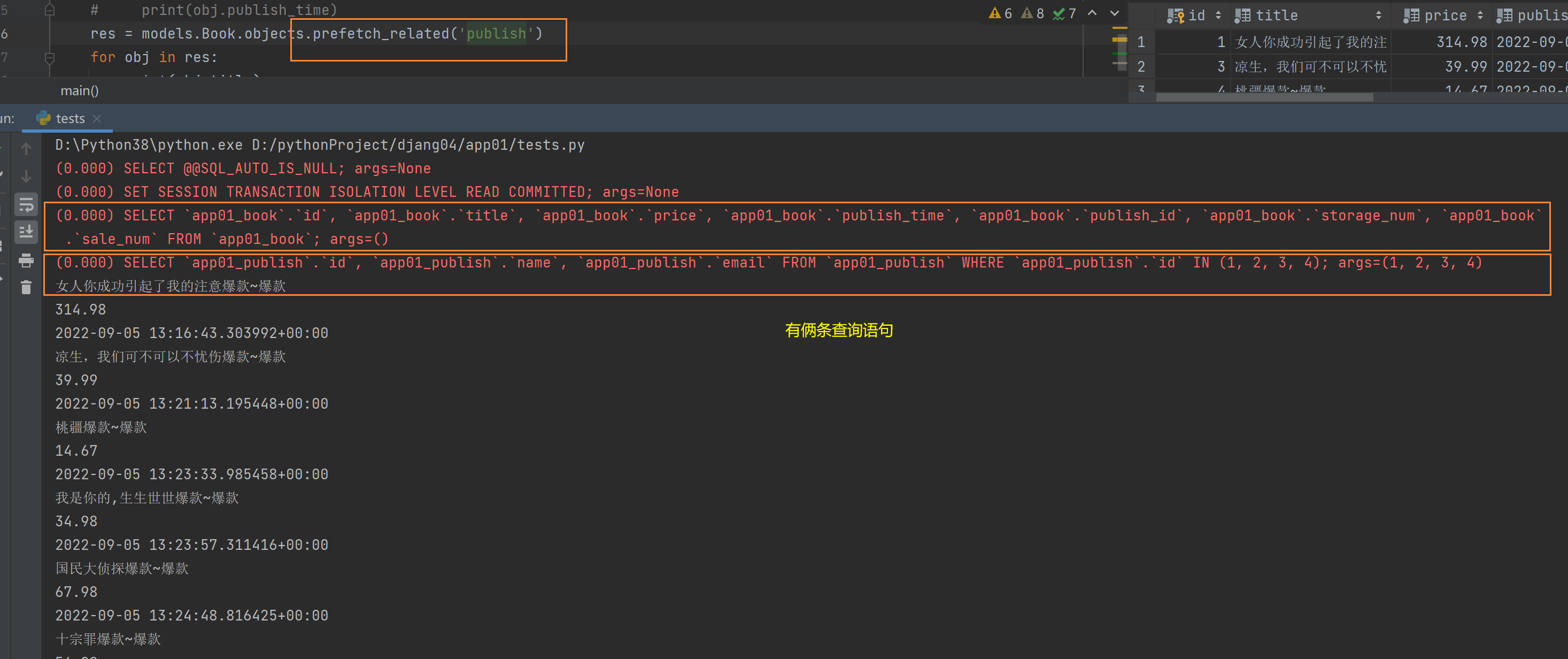Toggle scroll to end in console

26,232
